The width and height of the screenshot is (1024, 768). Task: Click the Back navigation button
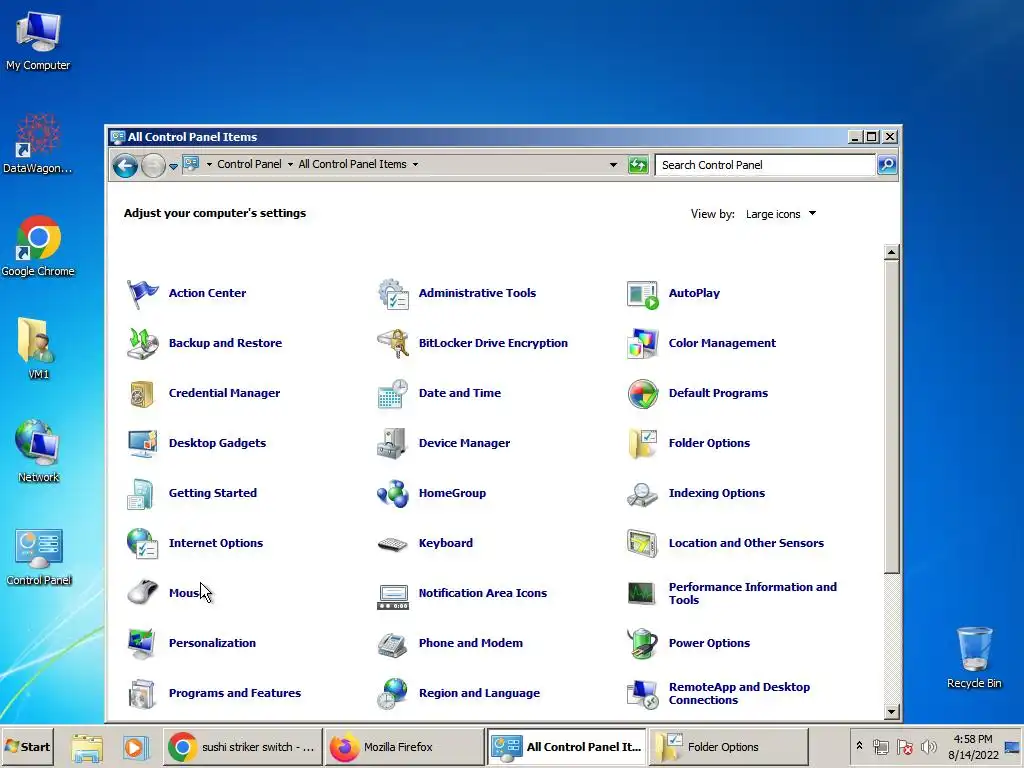click(x=125, y=166)
